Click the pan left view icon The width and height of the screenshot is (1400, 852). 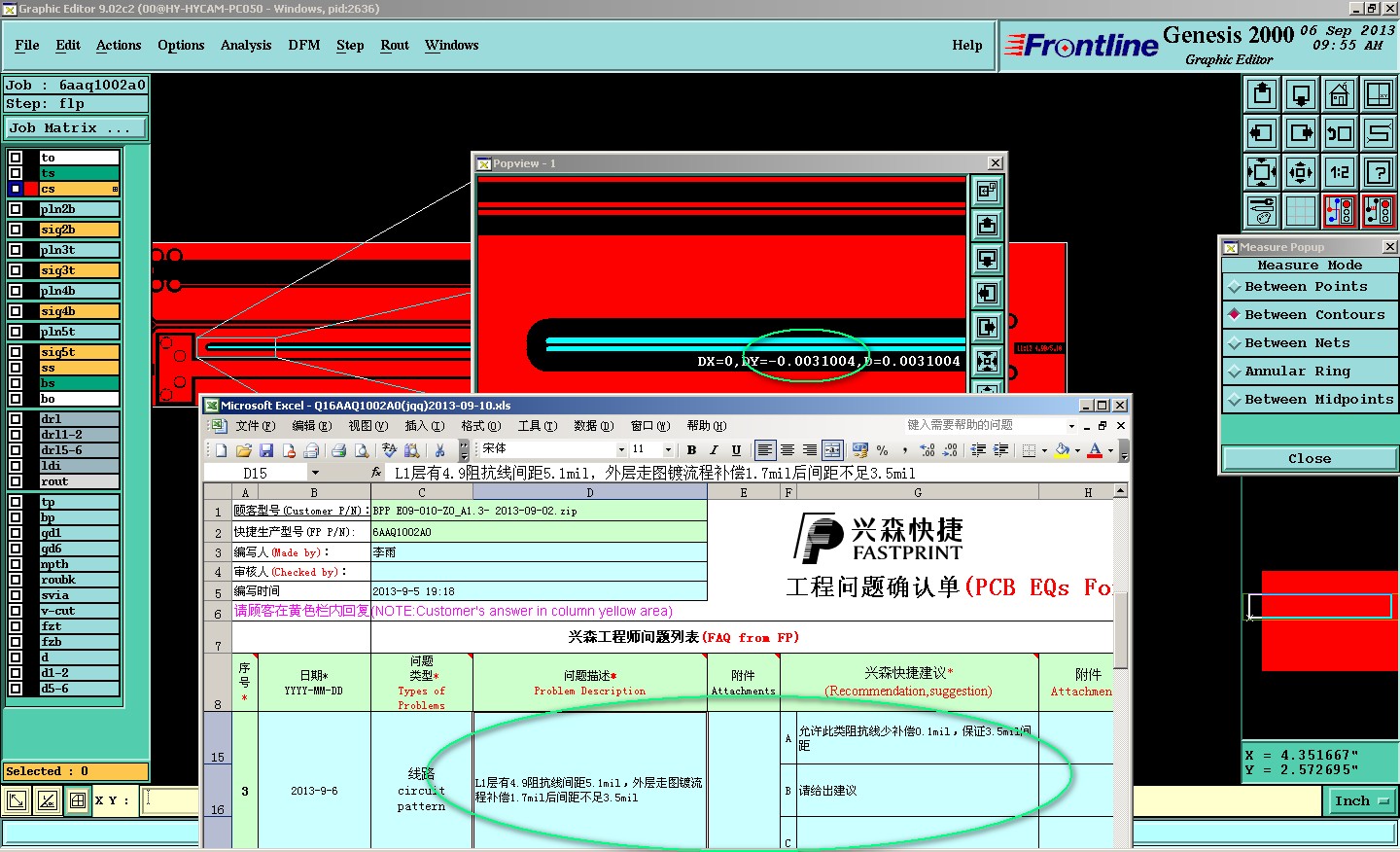click(1262, 133)
